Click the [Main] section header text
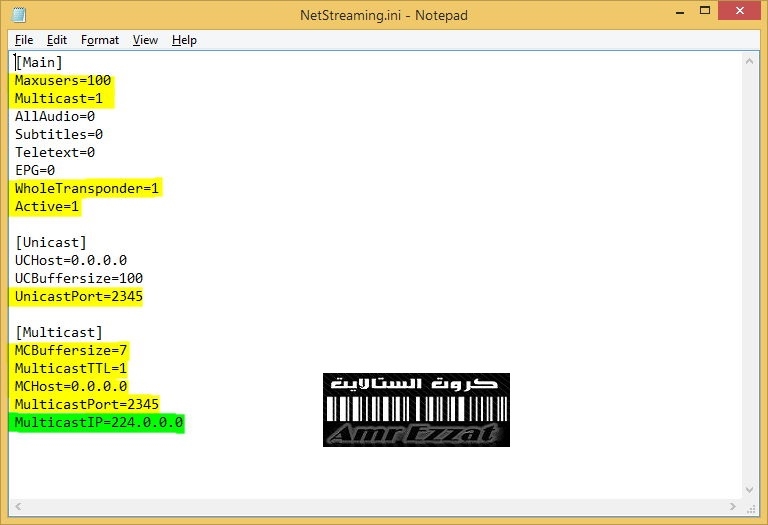 [x=39, y=62]
